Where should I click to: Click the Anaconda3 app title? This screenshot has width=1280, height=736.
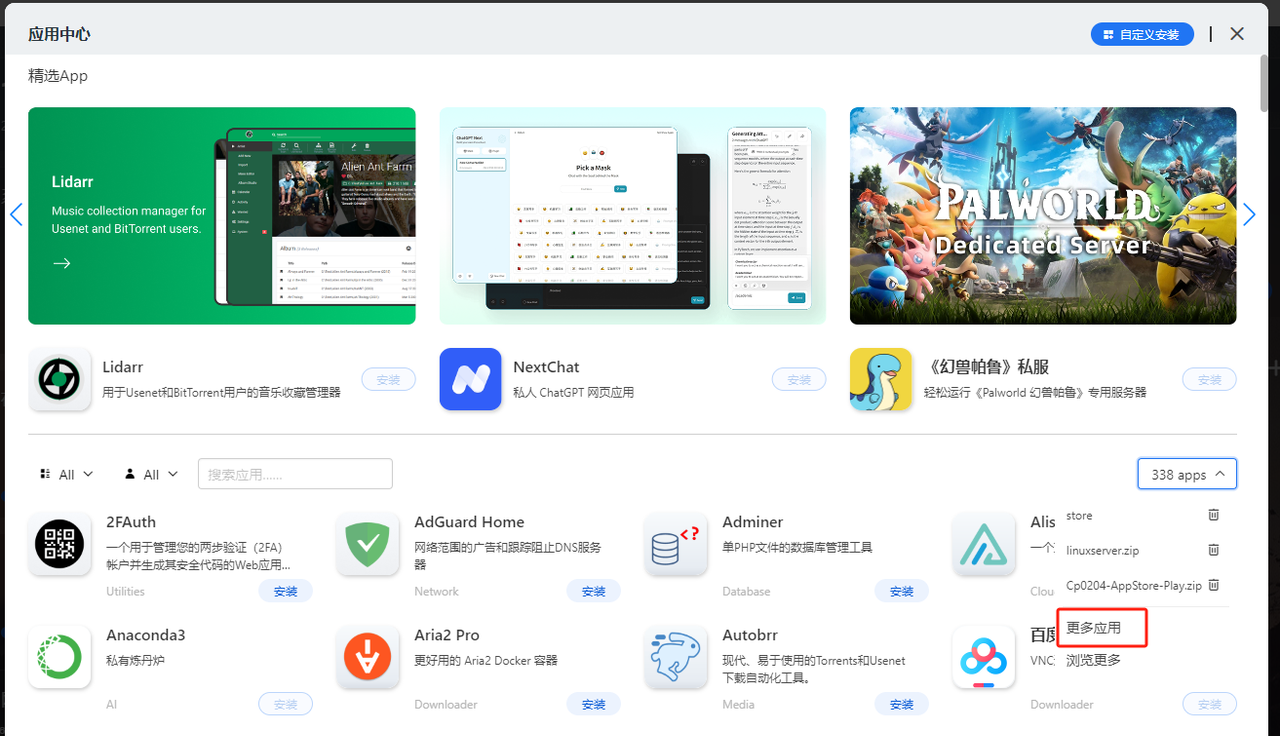coord(146,635)
